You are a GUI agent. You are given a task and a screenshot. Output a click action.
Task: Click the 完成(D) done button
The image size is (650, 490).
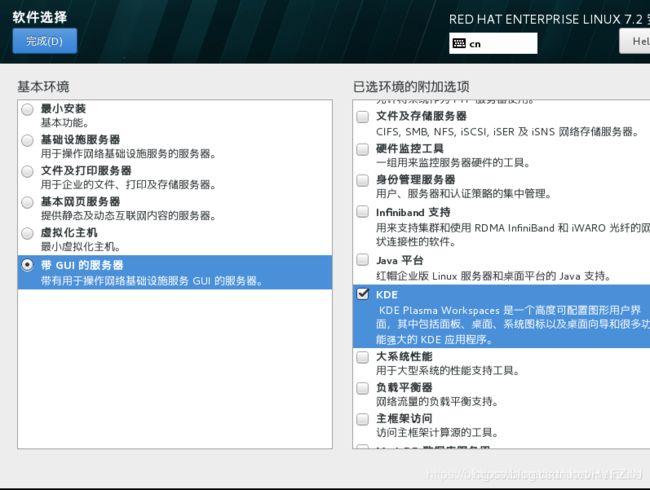(x=45, y=41)
